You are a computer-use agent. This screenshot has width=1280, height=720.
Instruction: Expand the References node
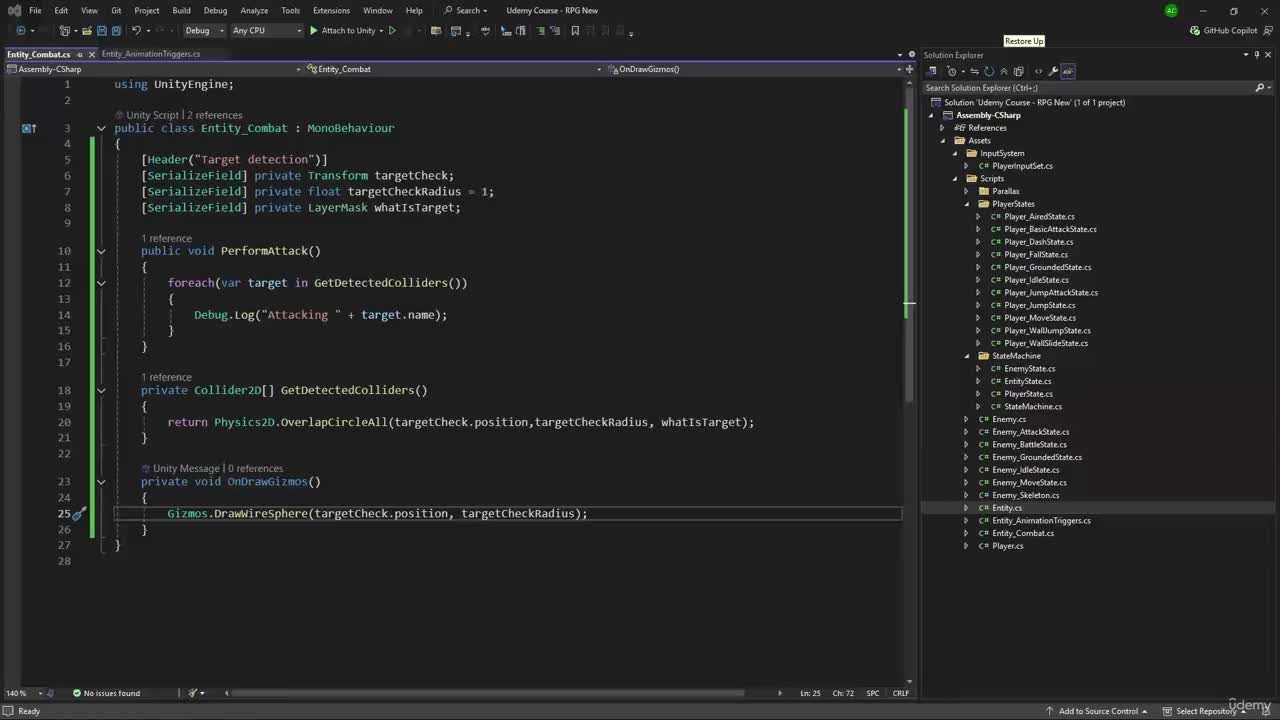point(942,128)
